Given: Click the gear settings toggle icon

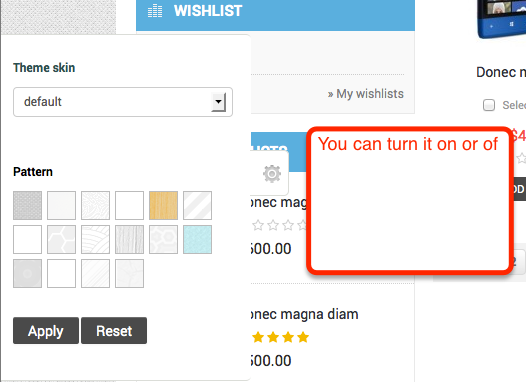Looking at the screenshot, I should pyautogui.click(x=271, y=173).
